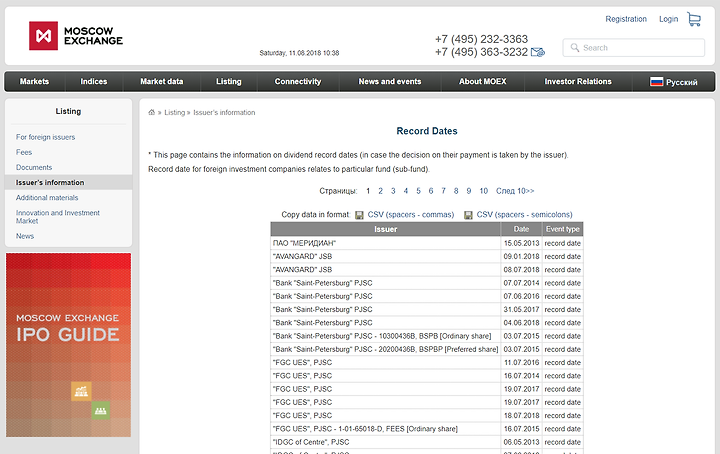Image resolution: width=720 pixels, height=454 pixels.
Task: Focus the Search input field
Action: point(634,48)
